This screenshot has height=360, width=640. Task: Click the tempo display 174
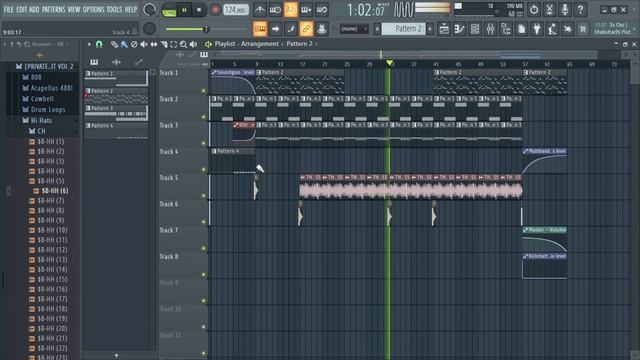point(236,9)
